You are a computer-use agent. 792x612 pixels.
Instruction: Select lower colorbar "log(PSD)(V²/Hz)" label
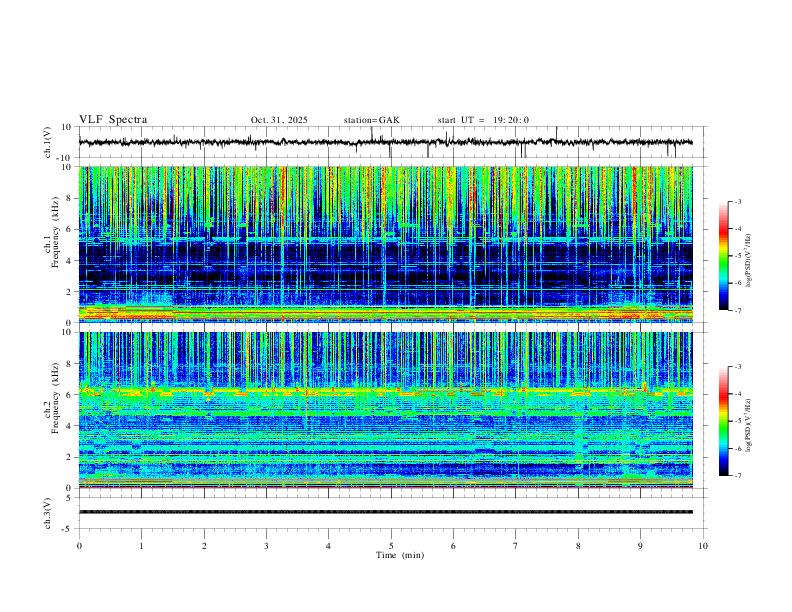pos(748,425)
